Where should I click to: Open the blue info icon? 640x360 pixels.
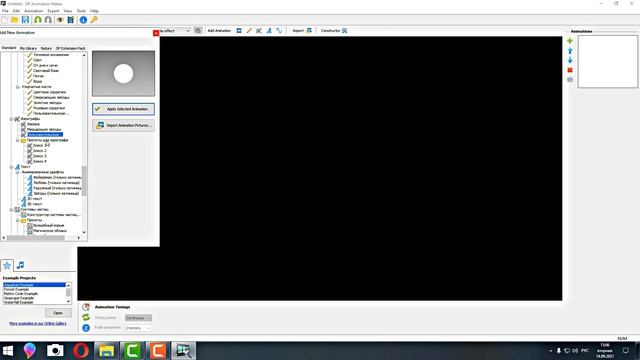pyautogui.click(x=83, y=20)
